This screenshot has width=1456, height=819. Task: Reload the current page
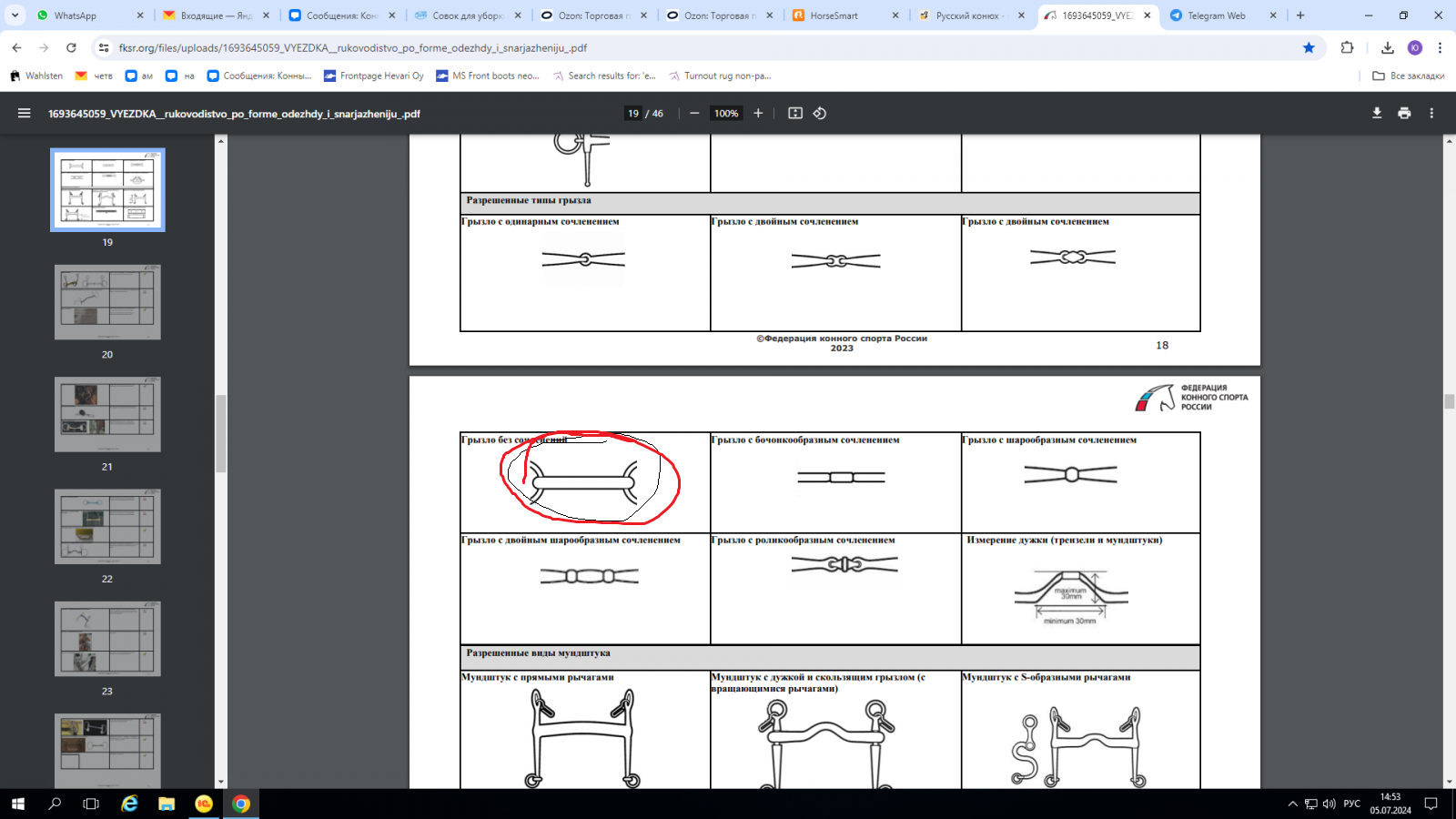point(71,47)
